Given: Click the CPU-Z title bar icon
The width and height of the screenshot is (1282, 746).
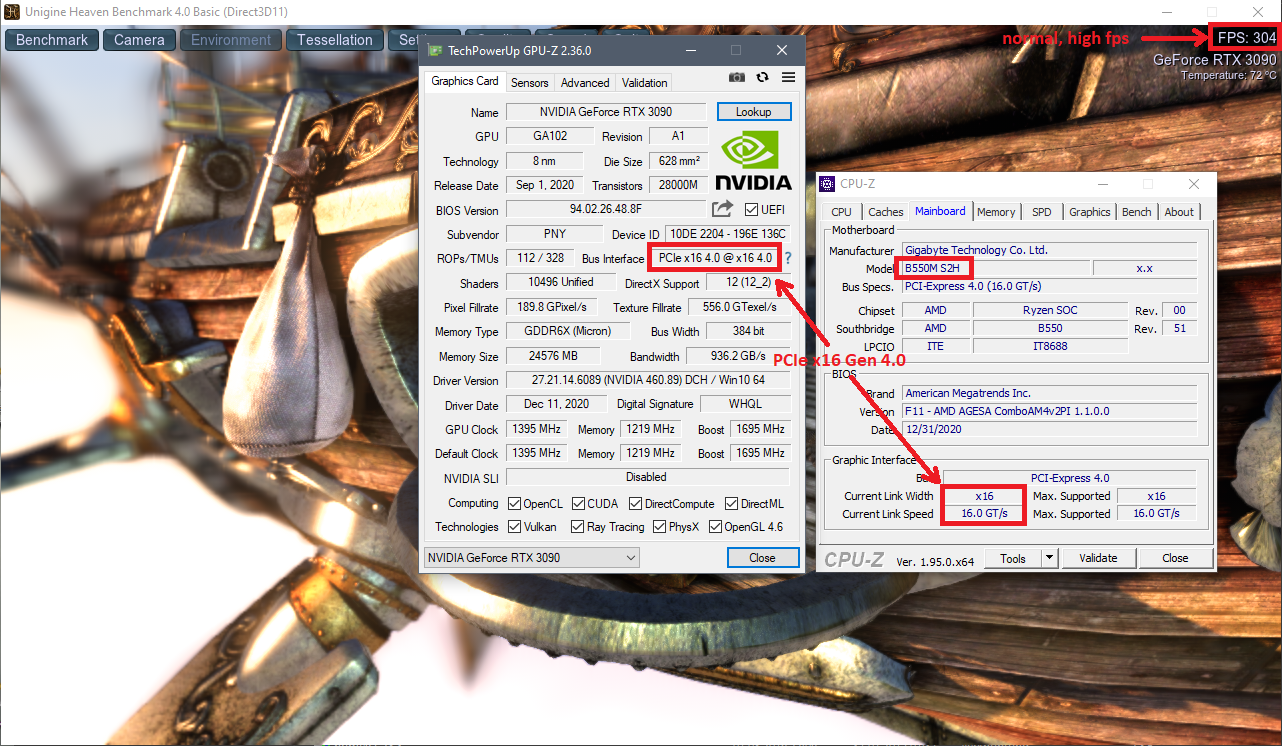Looking at the screenshot, I should click(827, 183).
